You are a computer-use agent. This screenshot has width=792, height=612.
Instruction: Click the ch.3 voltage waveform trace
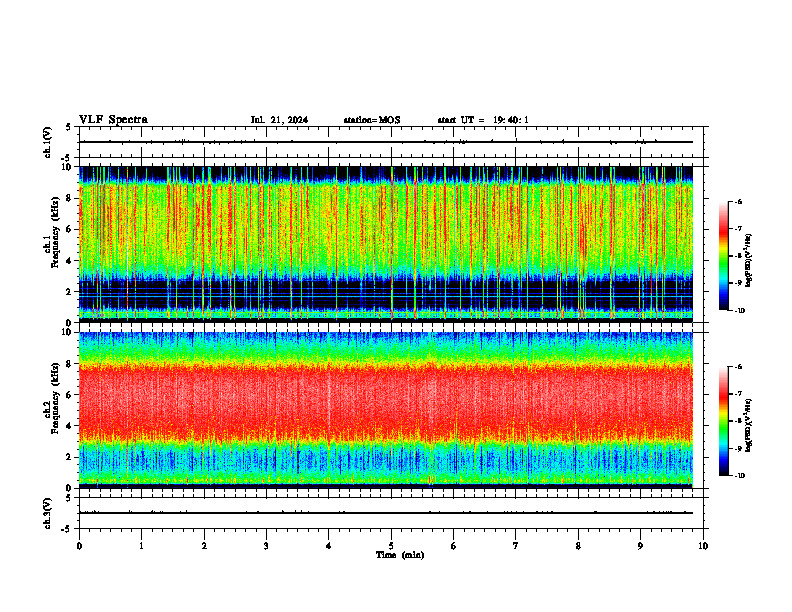click(x=386, y=513)
